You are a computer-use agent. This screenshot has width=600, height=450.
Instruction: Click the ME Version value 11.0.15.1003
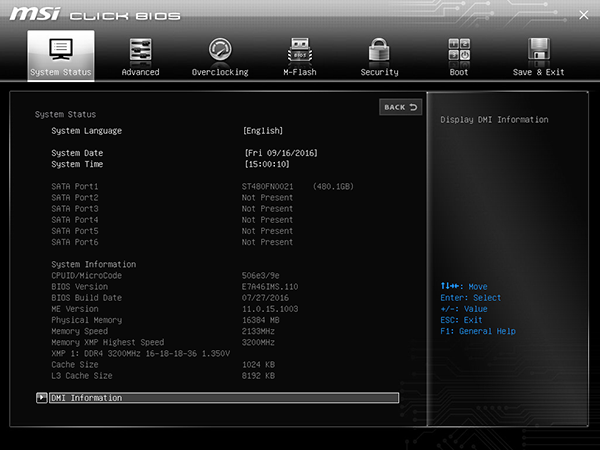point(270,309)
